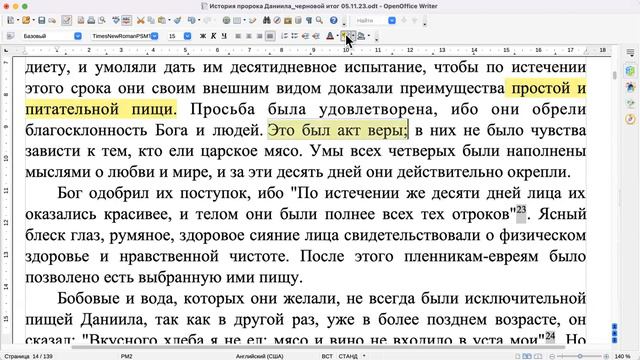Open Background Color dropdown arrow
The width and height of the screenshot is (640, 360).
coord(369,36)
